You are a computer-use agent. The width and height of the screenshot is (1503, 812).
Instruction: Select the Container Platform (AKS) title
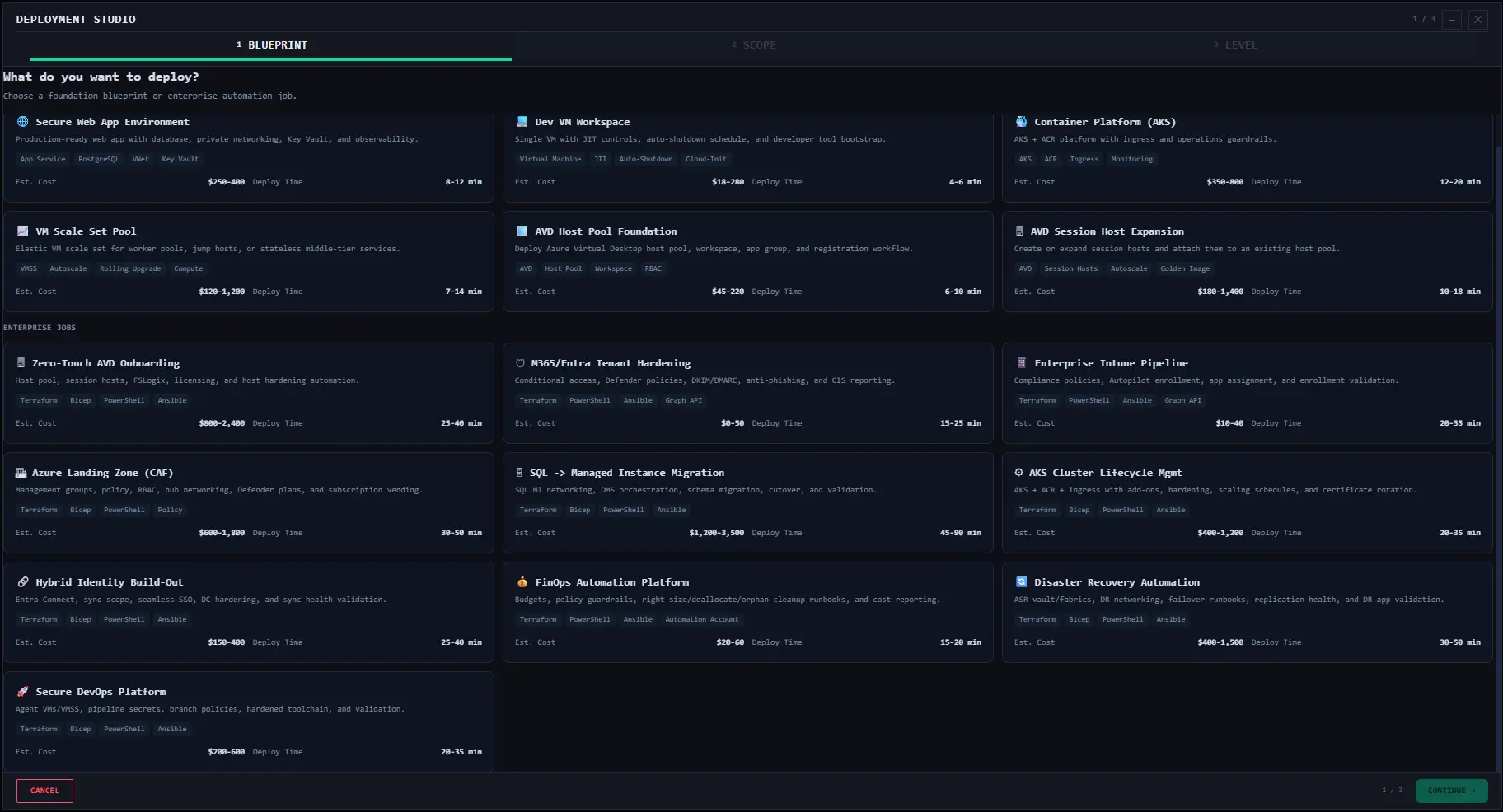pyautogui.click(x=1105, y=122)
